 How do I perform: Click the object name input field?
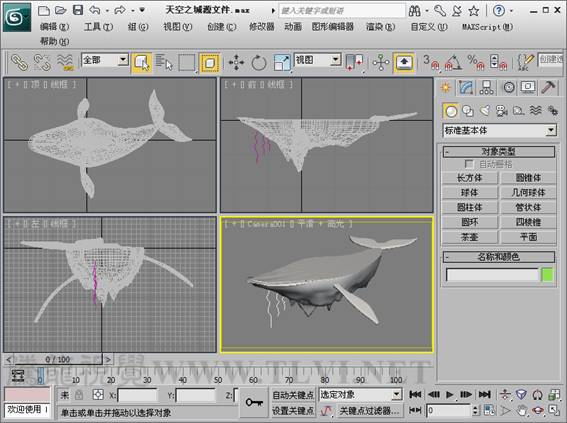(492, 275)
